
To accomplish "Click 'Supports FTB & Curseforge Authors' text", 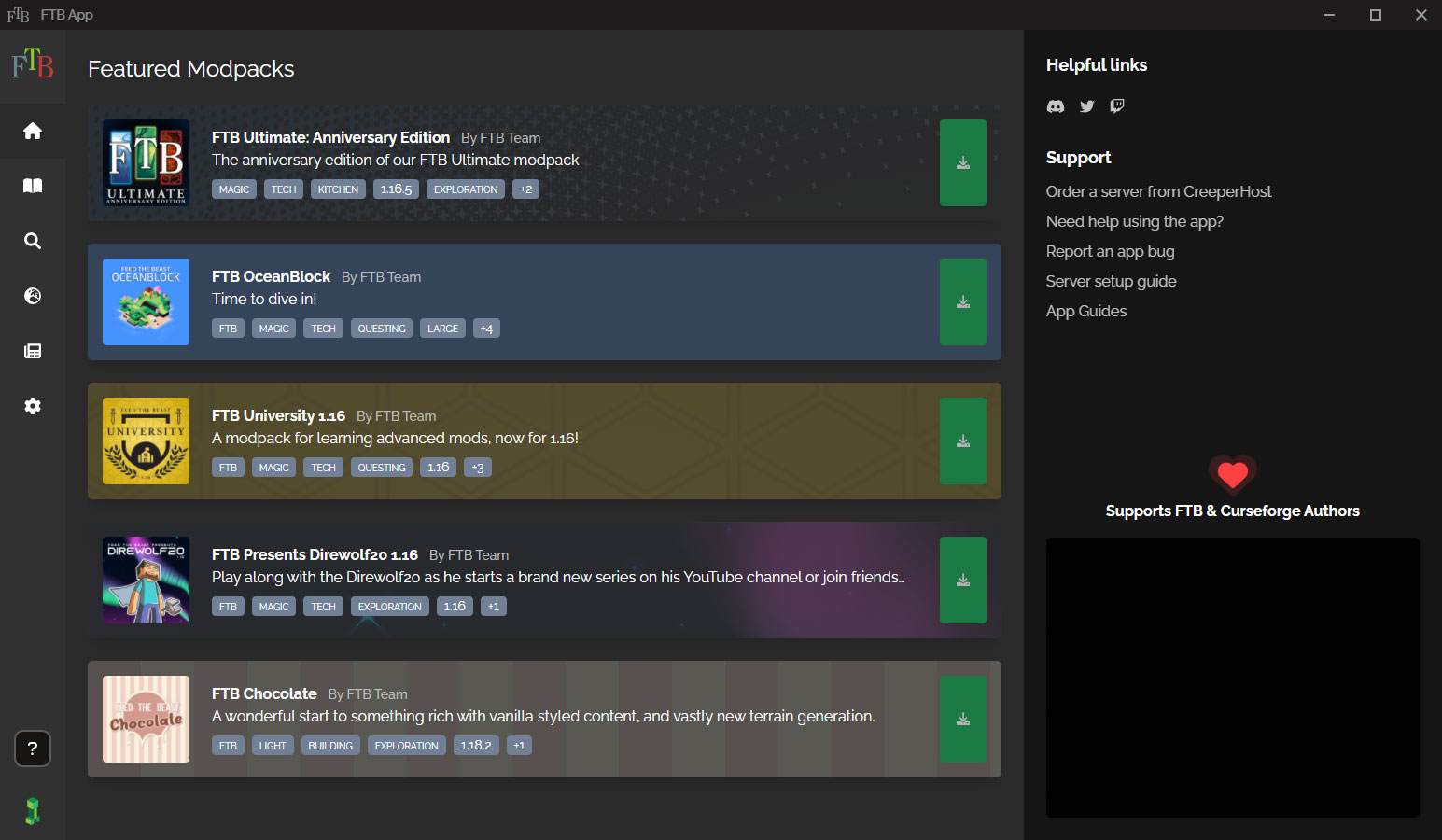I will pos(1233,511).
